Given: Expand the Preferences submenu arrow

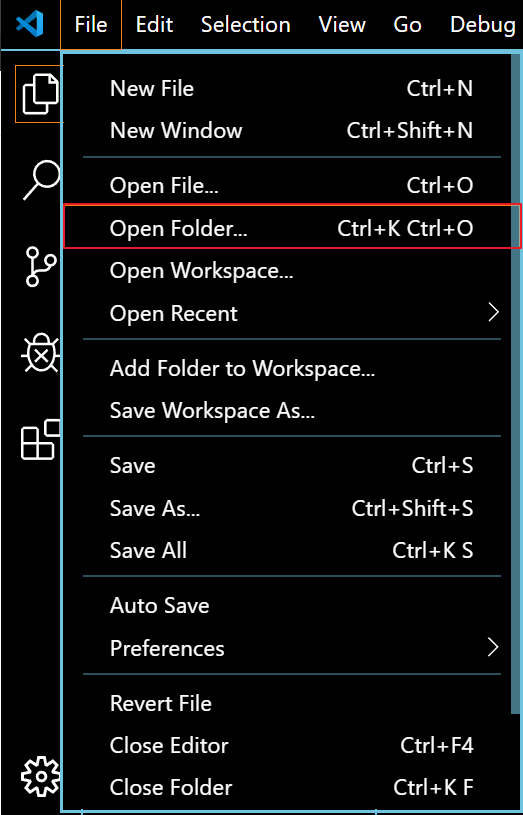Looking at the screenshot, I should (x=493, y=648).
